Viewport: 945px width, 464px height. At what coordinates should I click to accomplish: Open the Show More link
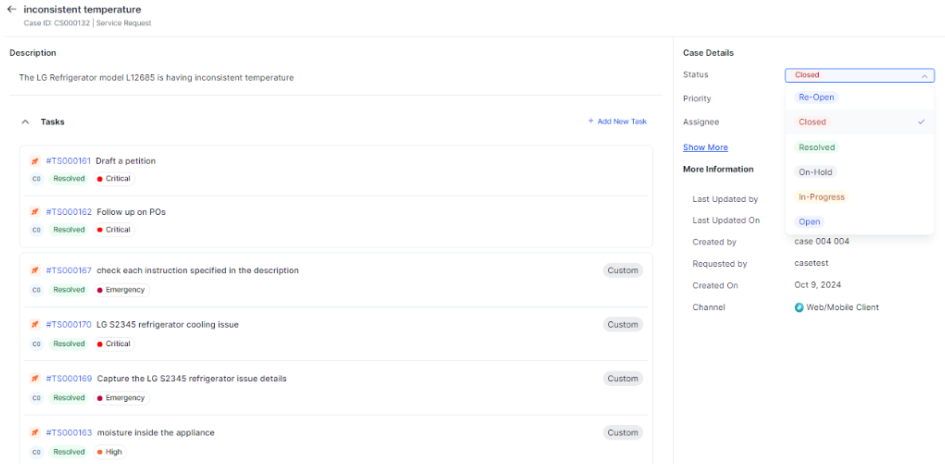(x=705, y=147)
